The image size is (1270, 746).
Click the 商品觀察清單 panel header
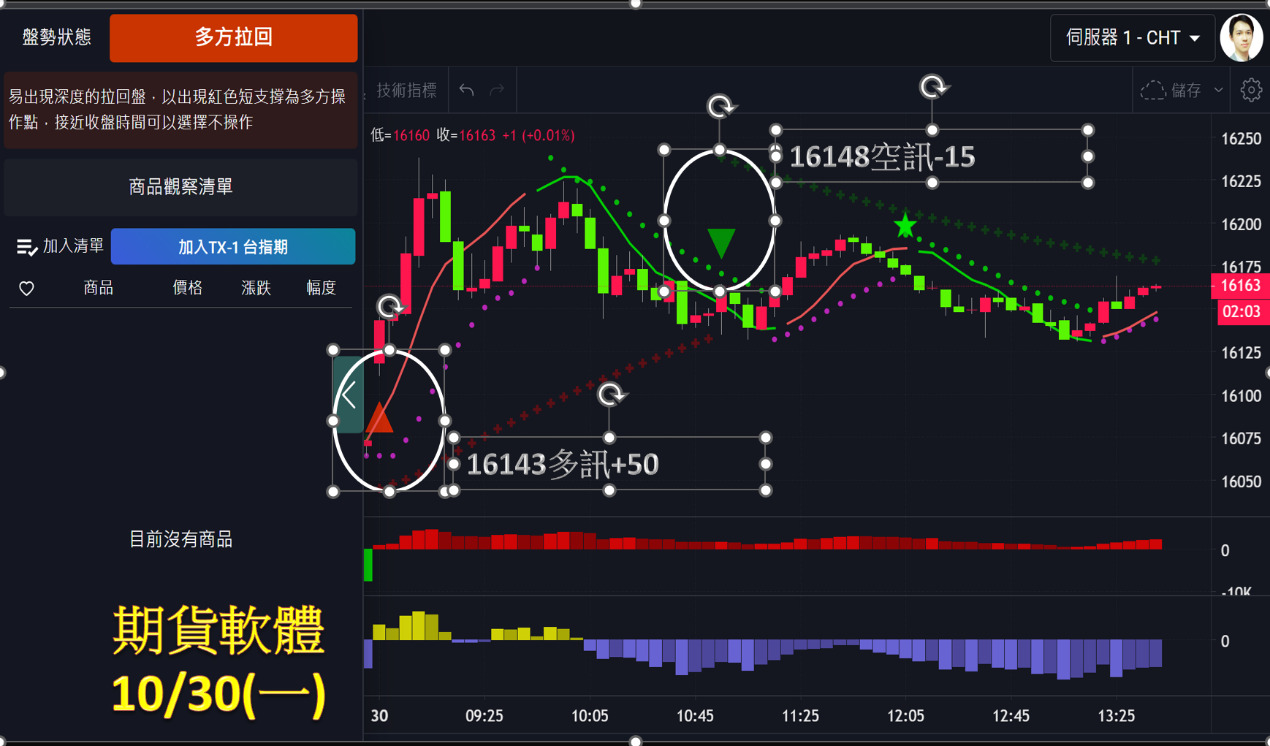coord(180,187)
